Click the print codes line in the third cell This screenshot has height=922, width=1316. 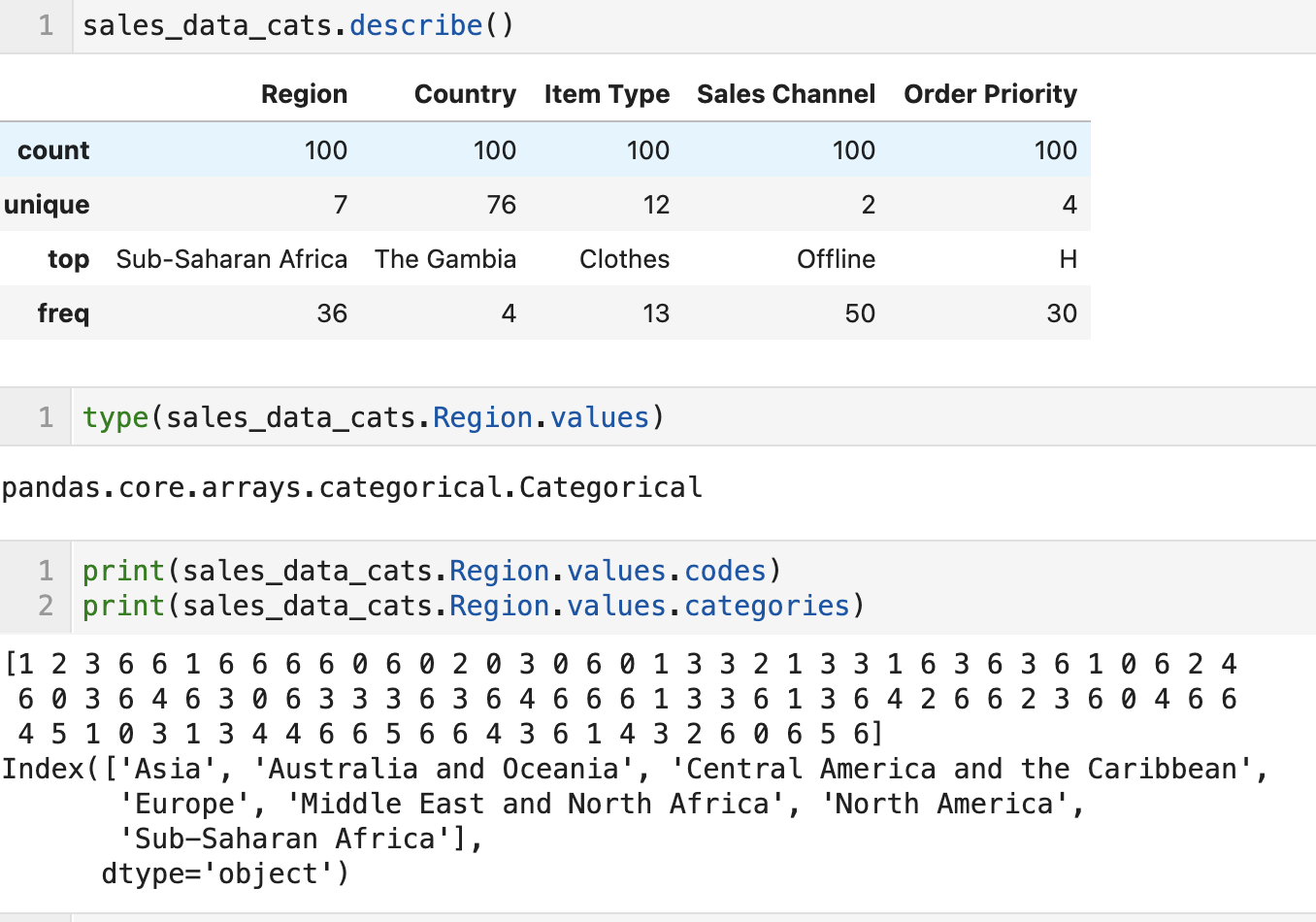432,571
